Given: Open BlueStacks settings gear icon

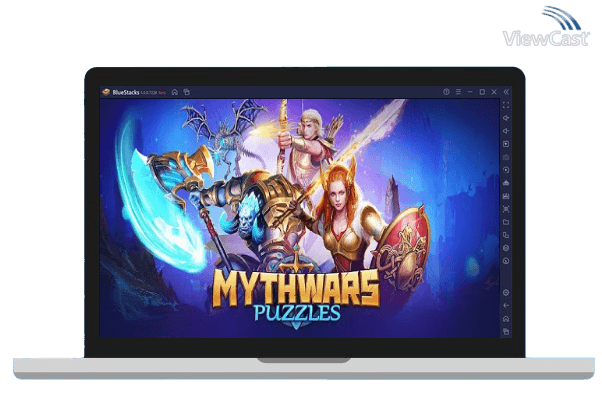Looking at the screenshot, I should [x=506, y=293].
